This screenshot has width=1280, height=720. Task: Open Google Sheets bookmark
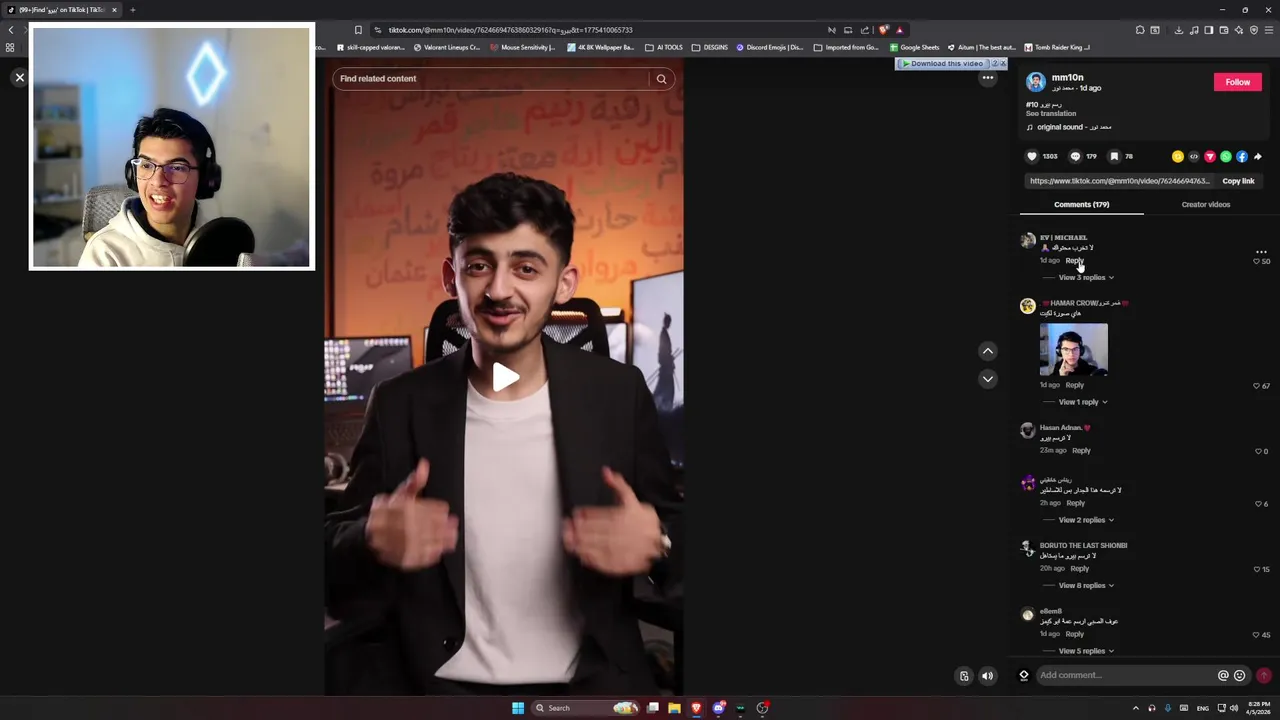coord(914,47)
